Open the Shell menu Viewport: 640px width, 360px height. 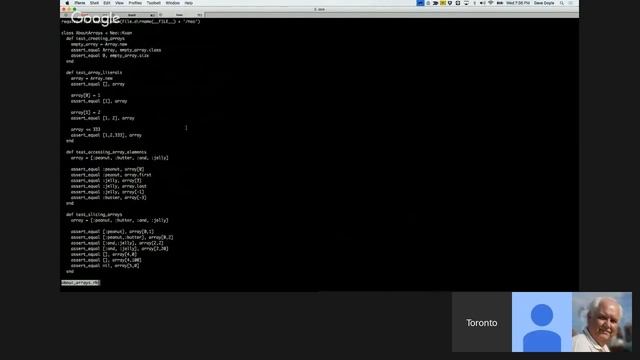click(94, 3)
